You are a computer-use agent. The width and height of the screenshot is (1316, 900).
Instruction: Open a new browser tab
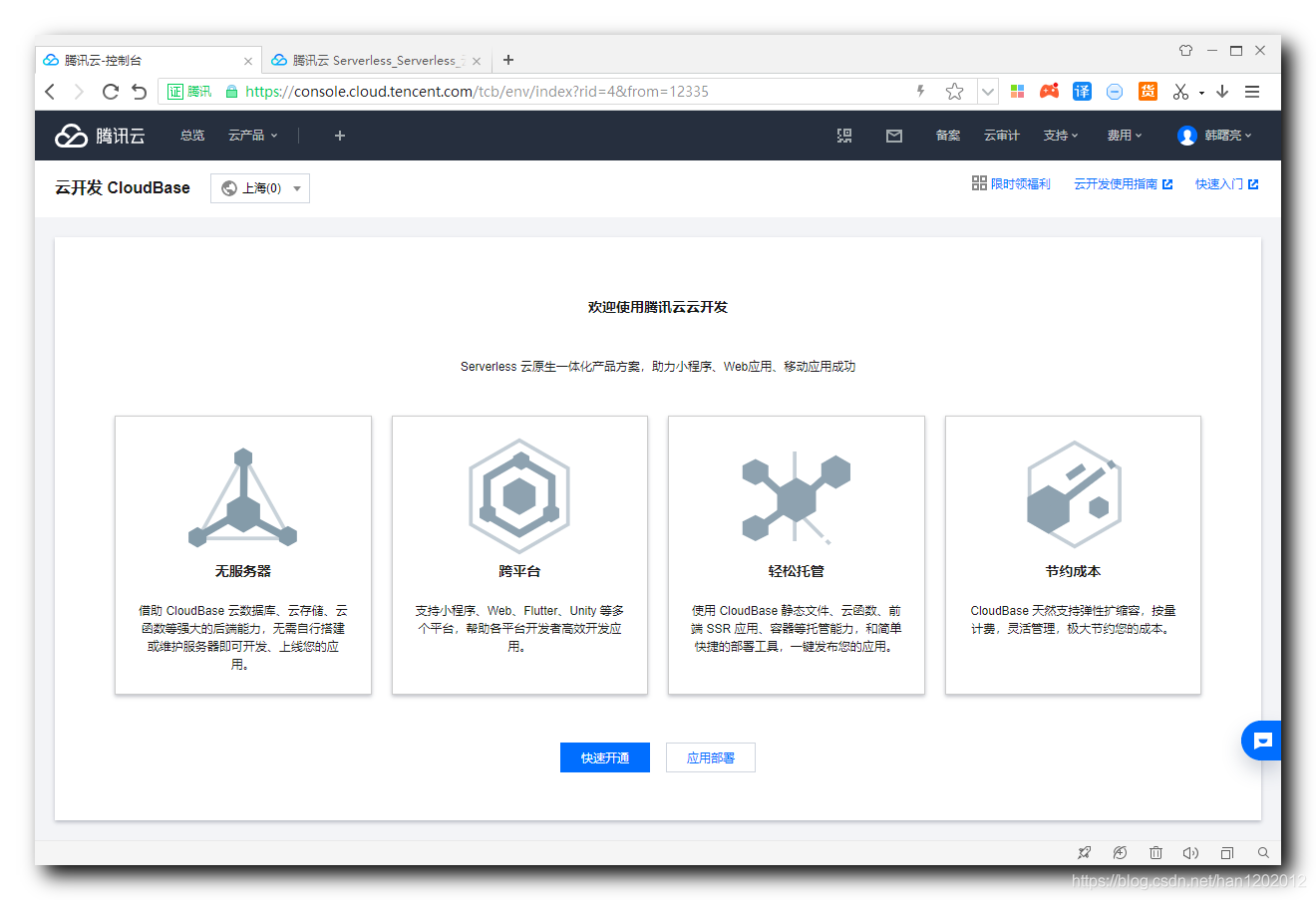pyautogui.click(x=508, y=60)
